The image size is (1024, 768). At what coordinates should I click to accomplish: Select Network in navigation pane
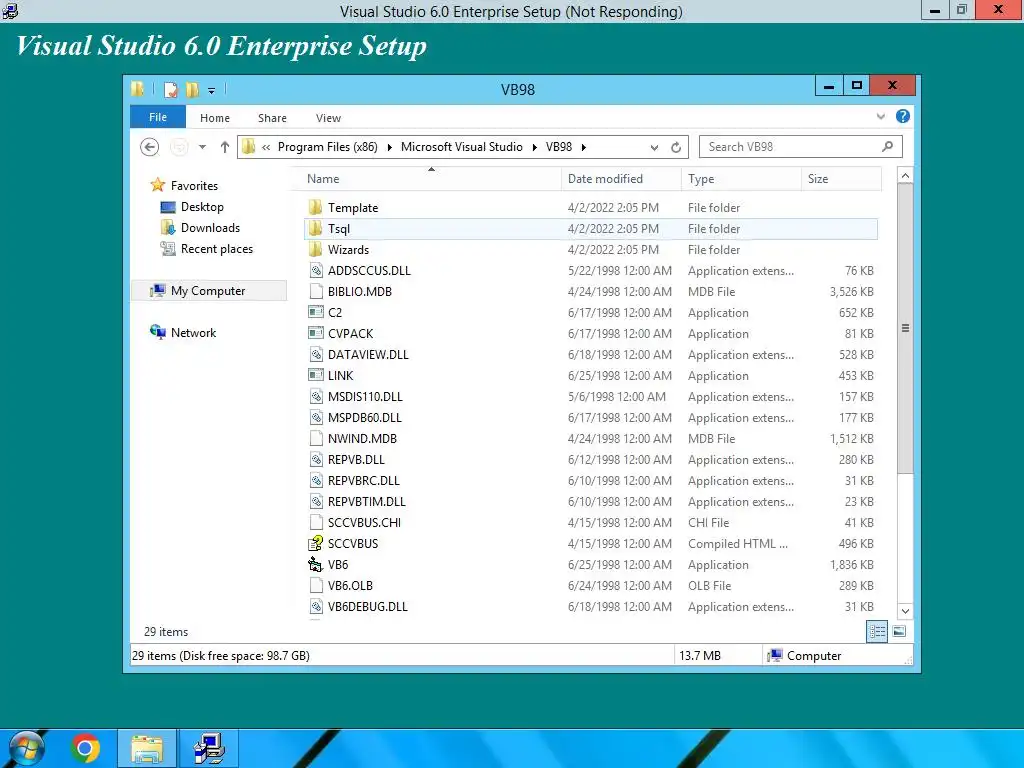[193, 332]
